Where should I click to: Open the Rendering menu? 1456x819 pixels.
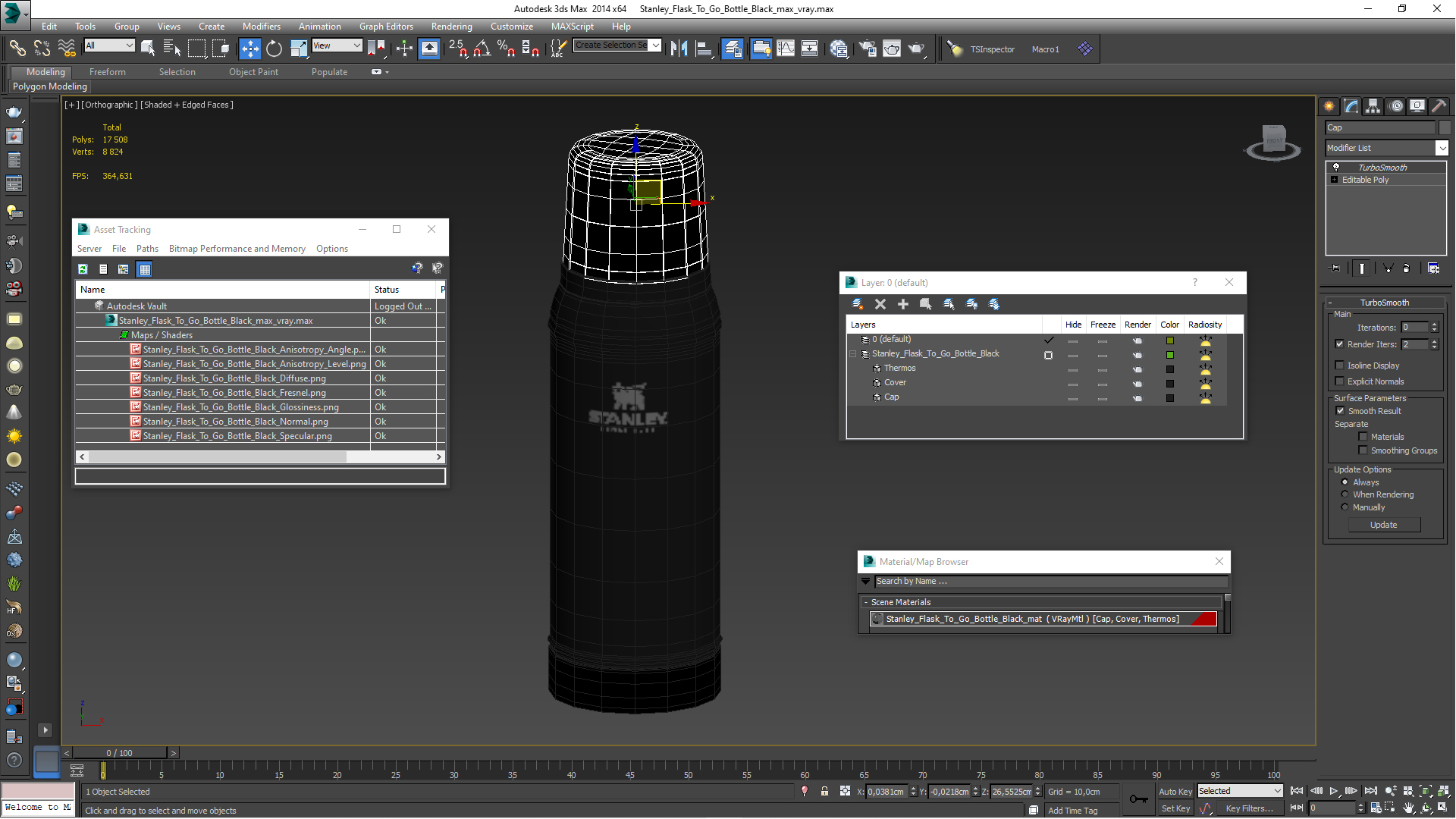pyautogui.click(x=451, y=26)
